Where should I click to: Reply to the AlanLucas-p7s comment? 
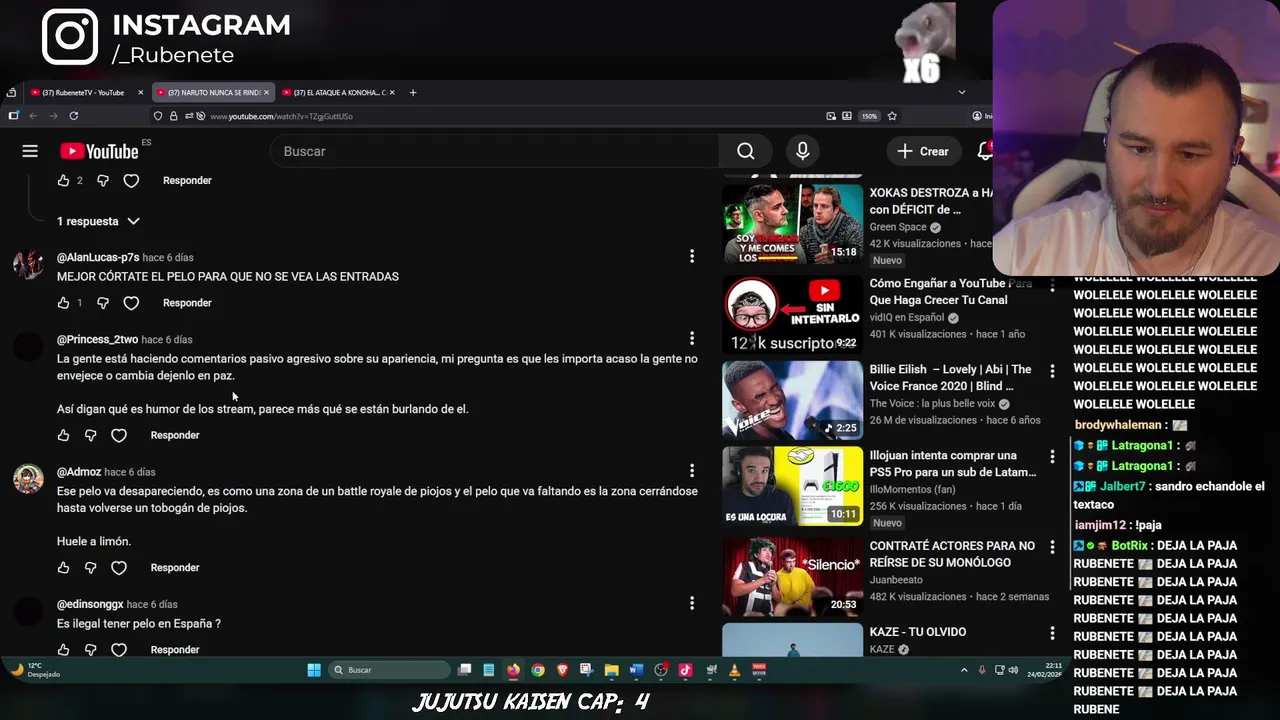(x=187, y=303)
